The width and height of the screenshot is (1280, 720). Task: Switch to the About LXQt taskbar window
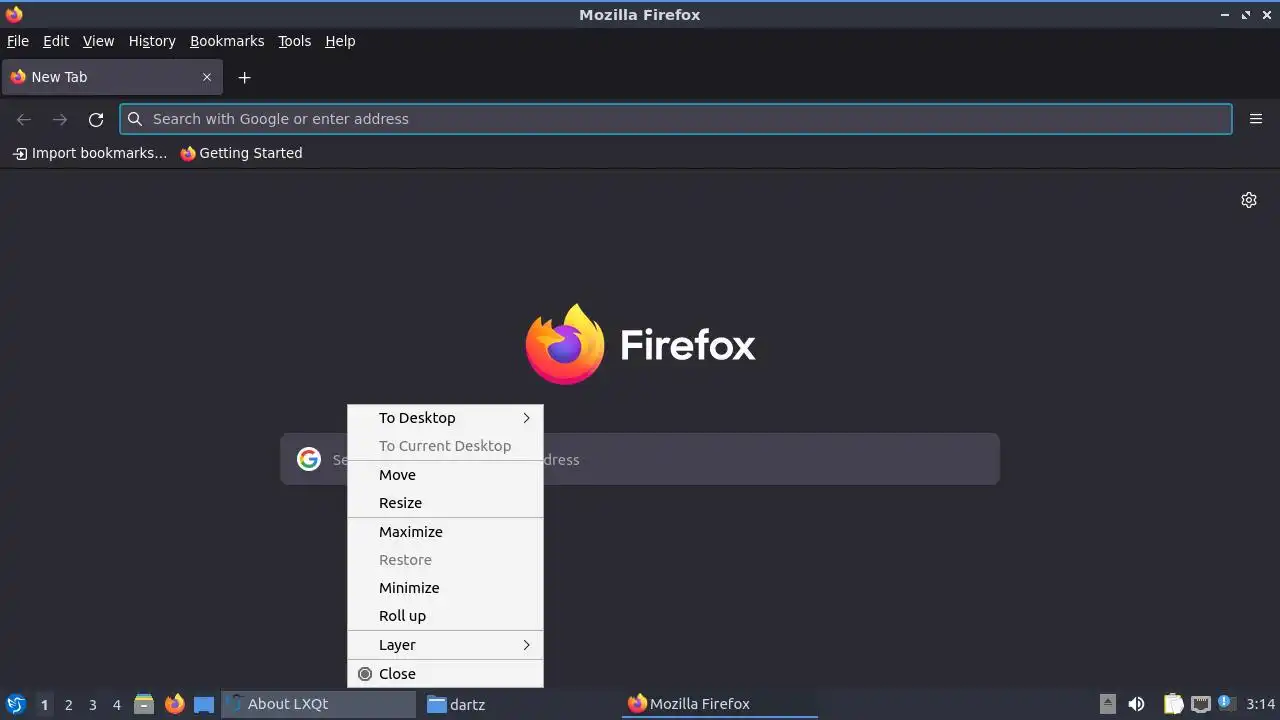pyautogui.click(x=318, y=704)
